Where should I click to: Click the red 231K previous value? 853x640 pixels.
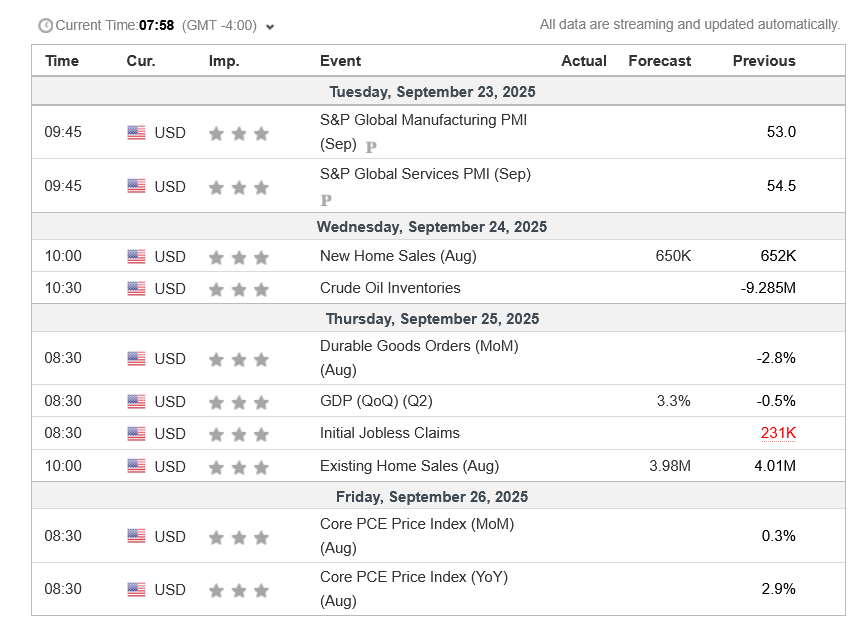[x=778, y=433]
